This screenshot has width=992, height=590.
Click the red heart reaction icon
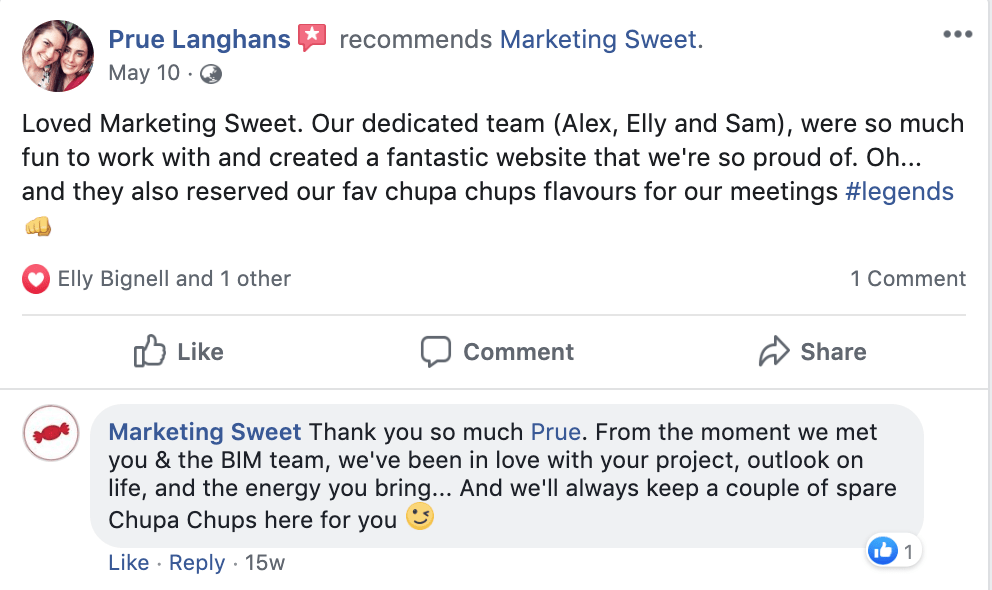pos(36,279)
